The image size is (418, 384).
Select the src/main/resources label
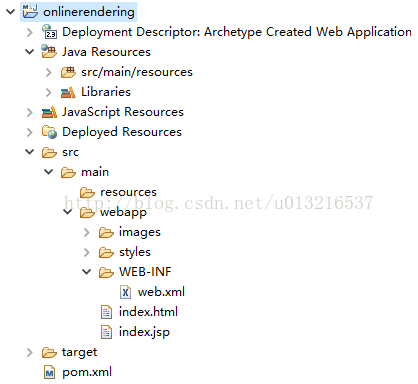[x=137, y=72]
